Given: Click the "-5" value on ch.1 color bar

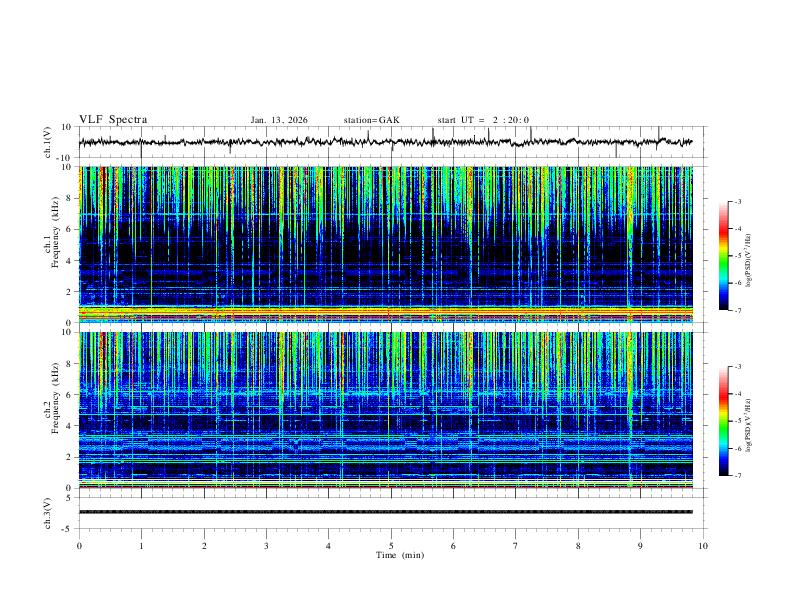Looking at the screenshot, I should [738, 256].
